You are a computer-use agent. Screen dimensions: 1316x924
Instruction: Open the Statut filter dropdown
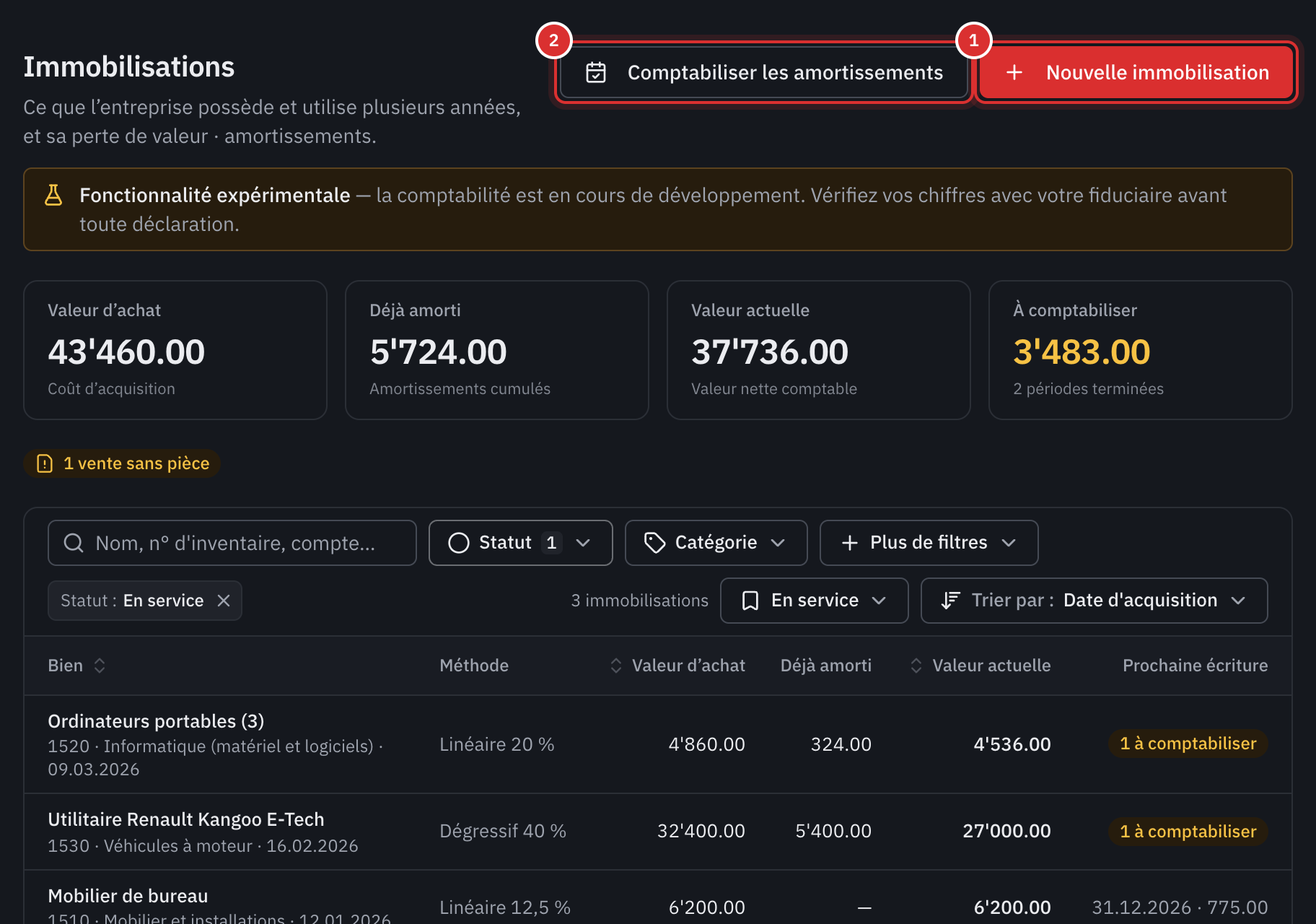[x=521, y=543]
